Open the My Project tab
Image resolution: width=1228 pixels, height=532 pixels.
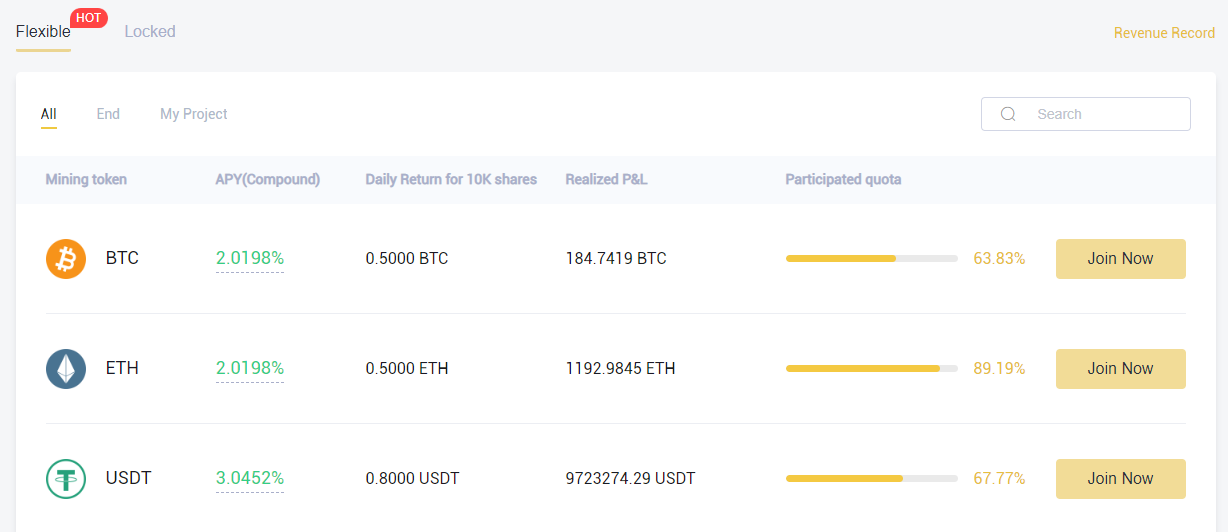[x=194, y=114]
